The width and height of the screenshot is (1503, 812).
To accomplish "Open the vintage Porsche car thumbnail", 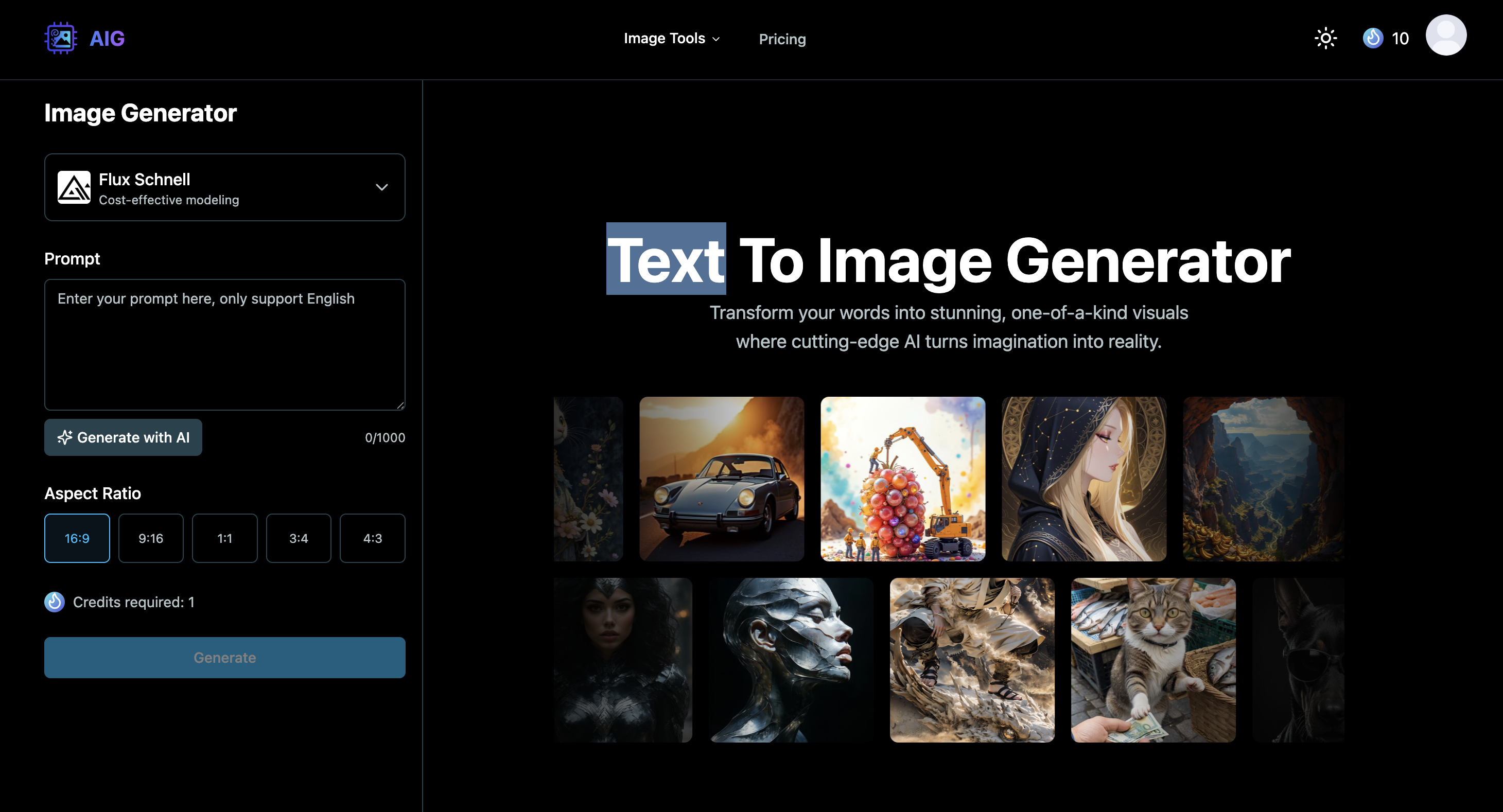I will pos(721,479).
